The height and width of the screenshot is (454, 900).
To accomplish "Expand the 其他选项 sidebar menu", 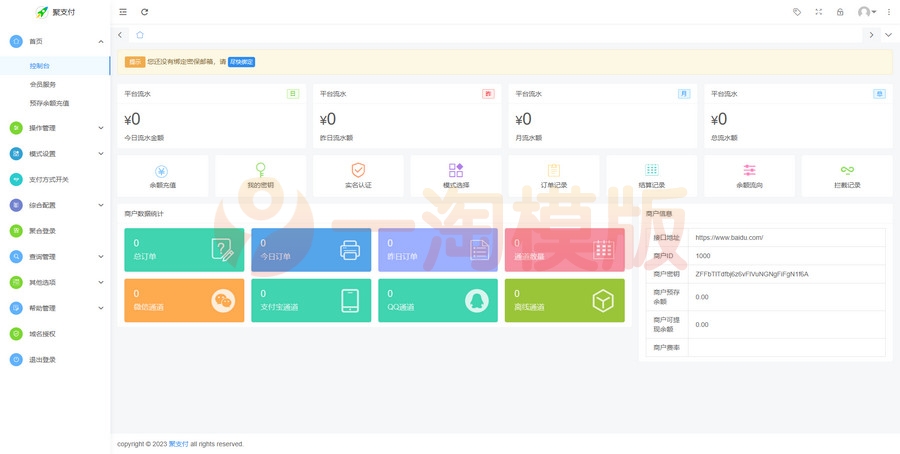I will pos(55,282).
